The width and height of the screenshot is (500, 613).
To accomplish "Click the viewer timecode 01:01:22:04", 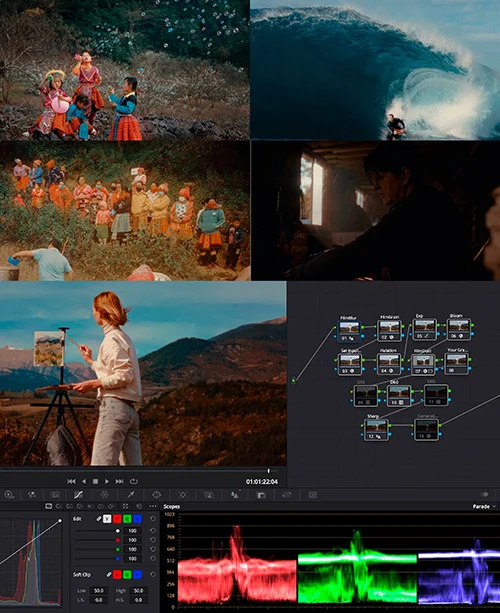I will tap(262, 482).
